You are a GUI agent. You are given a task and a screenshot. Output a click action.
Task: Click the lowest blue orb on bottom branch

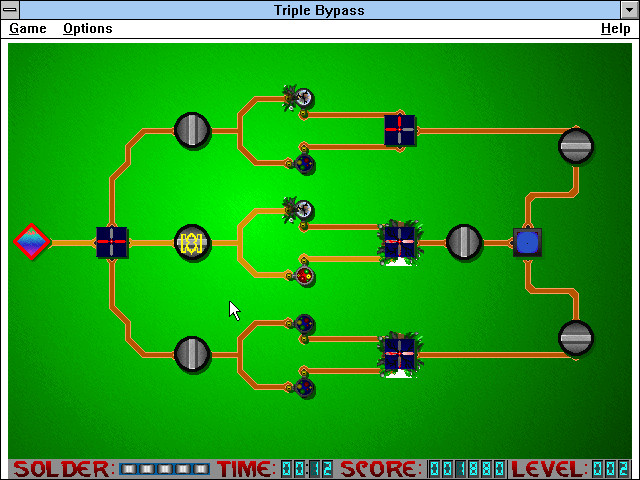coord(304,388)
